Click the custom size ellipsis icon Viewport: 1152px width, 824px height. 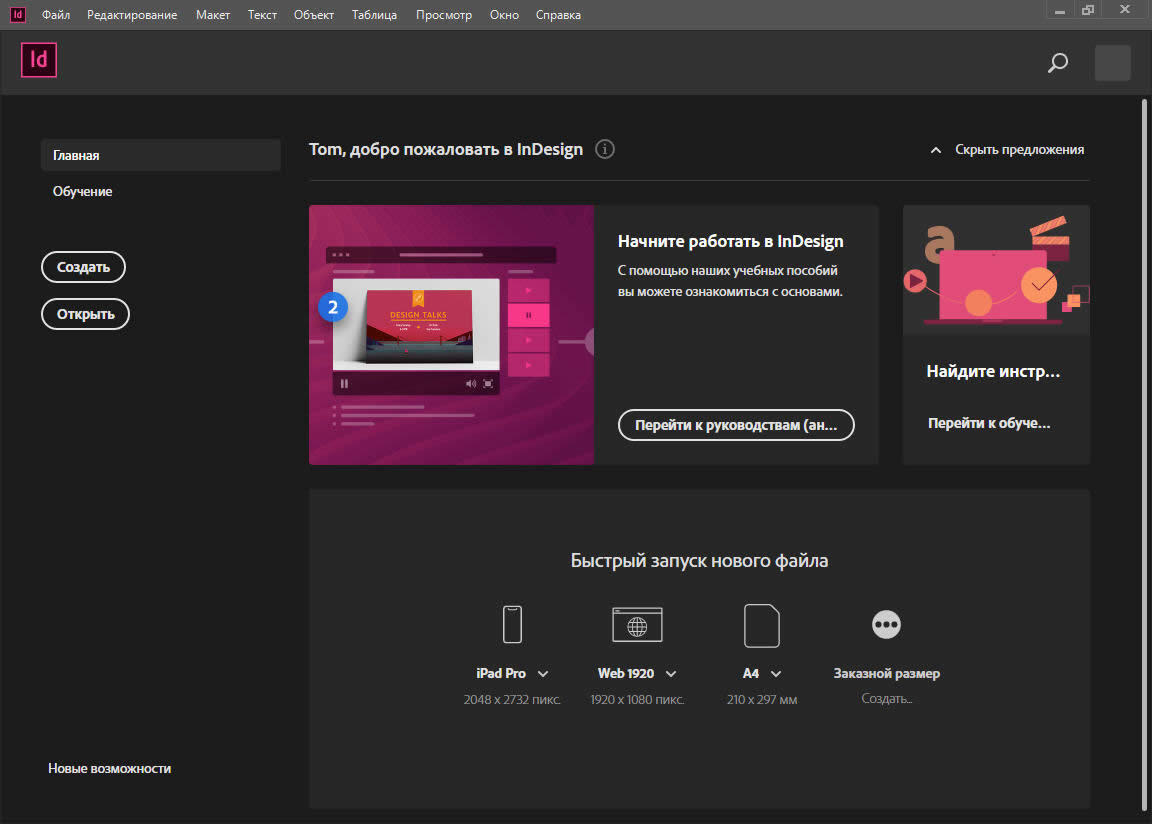point(886,624)
